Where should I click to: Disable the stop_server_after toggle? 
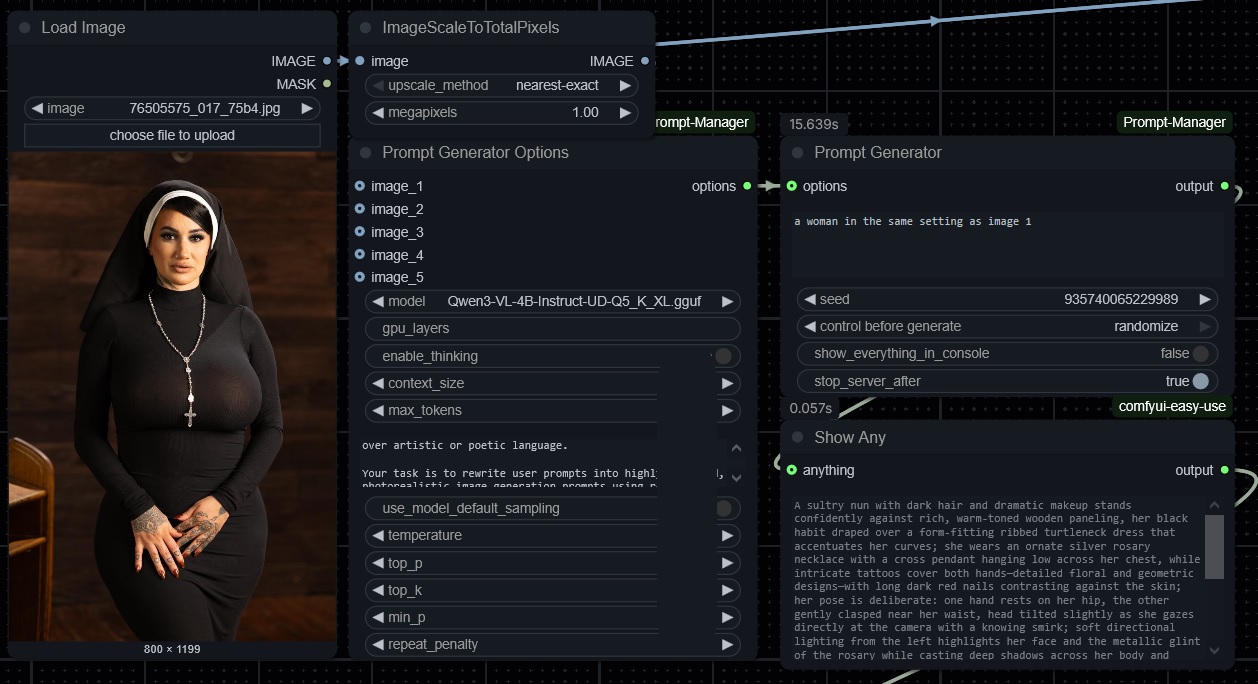click(x=1200, y=381)
